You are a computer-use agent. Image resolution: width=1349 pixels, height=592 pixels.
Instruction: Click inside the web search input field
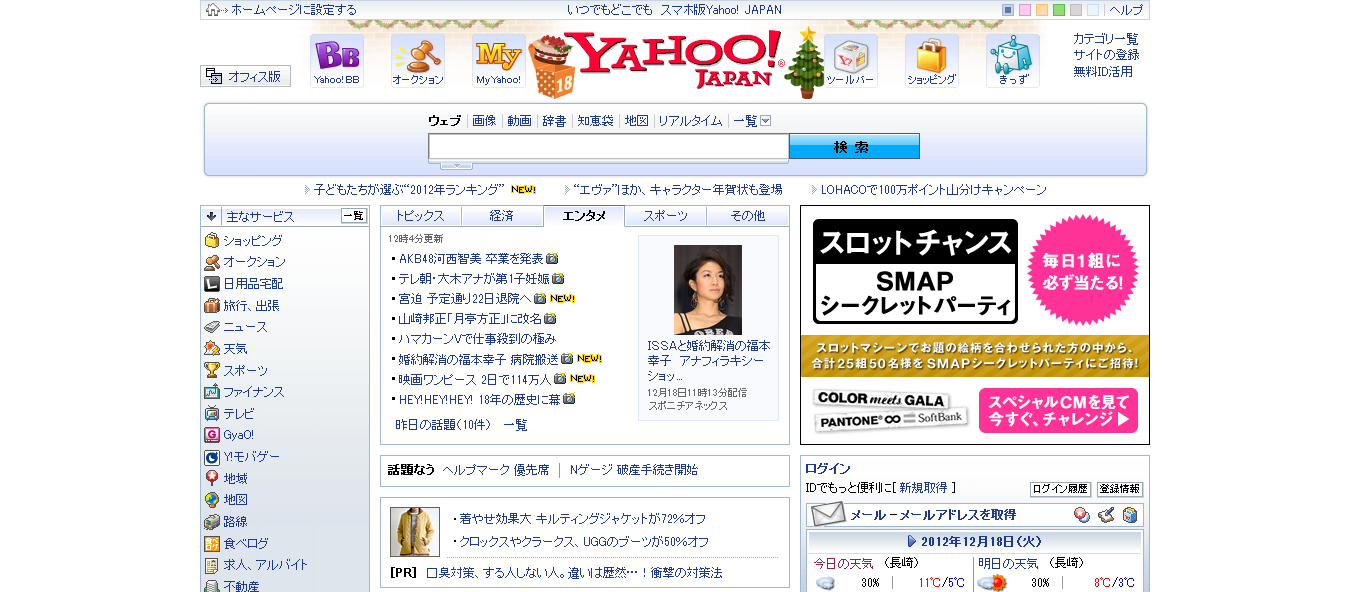coord(609,147)
